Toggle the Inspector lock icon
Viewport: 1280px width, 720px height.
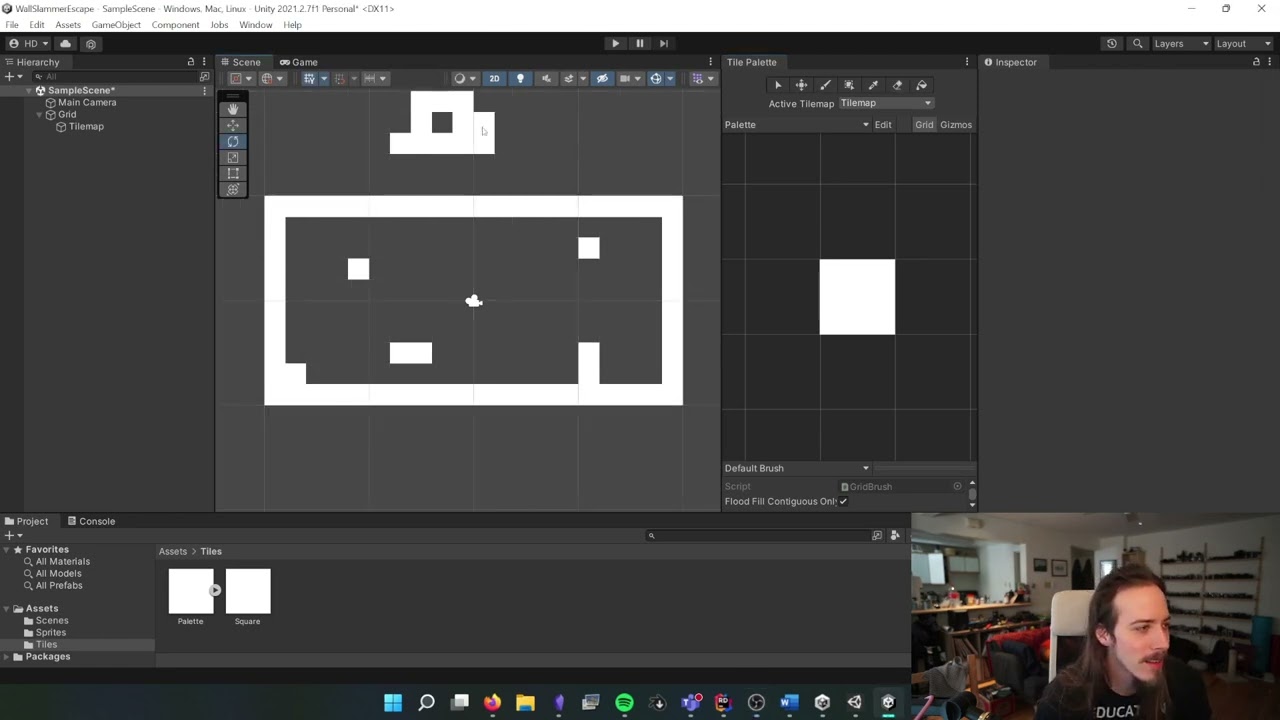click(x=1256, y=62)
